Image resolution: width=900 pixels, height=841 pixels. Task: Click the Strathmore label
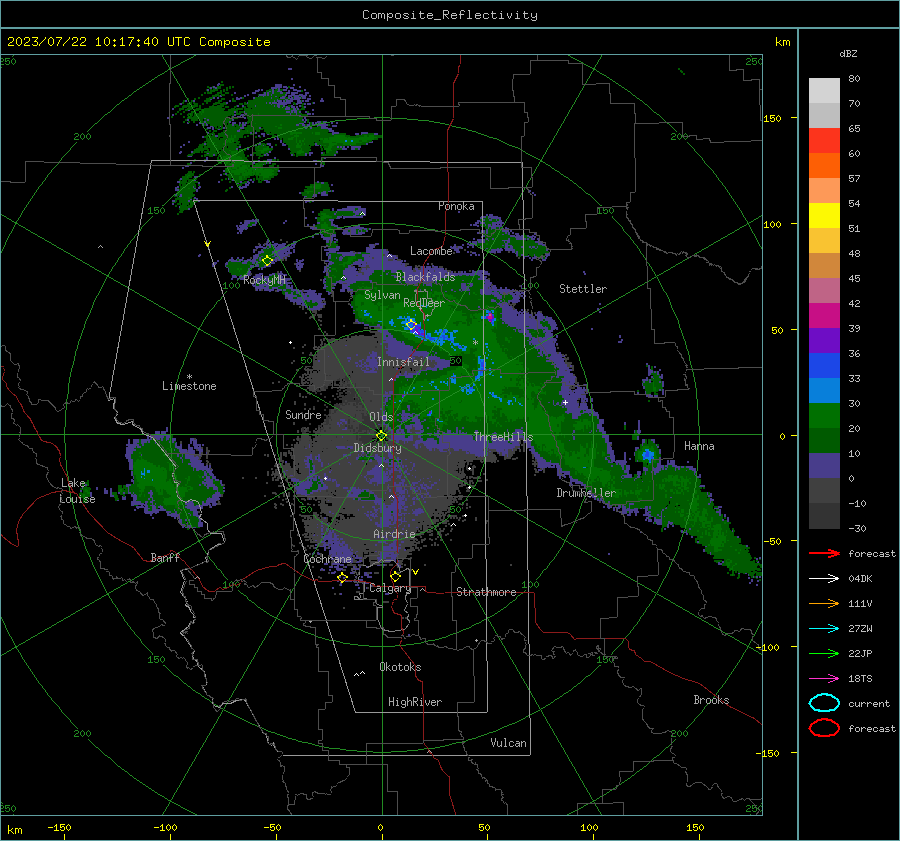[486, 592]
